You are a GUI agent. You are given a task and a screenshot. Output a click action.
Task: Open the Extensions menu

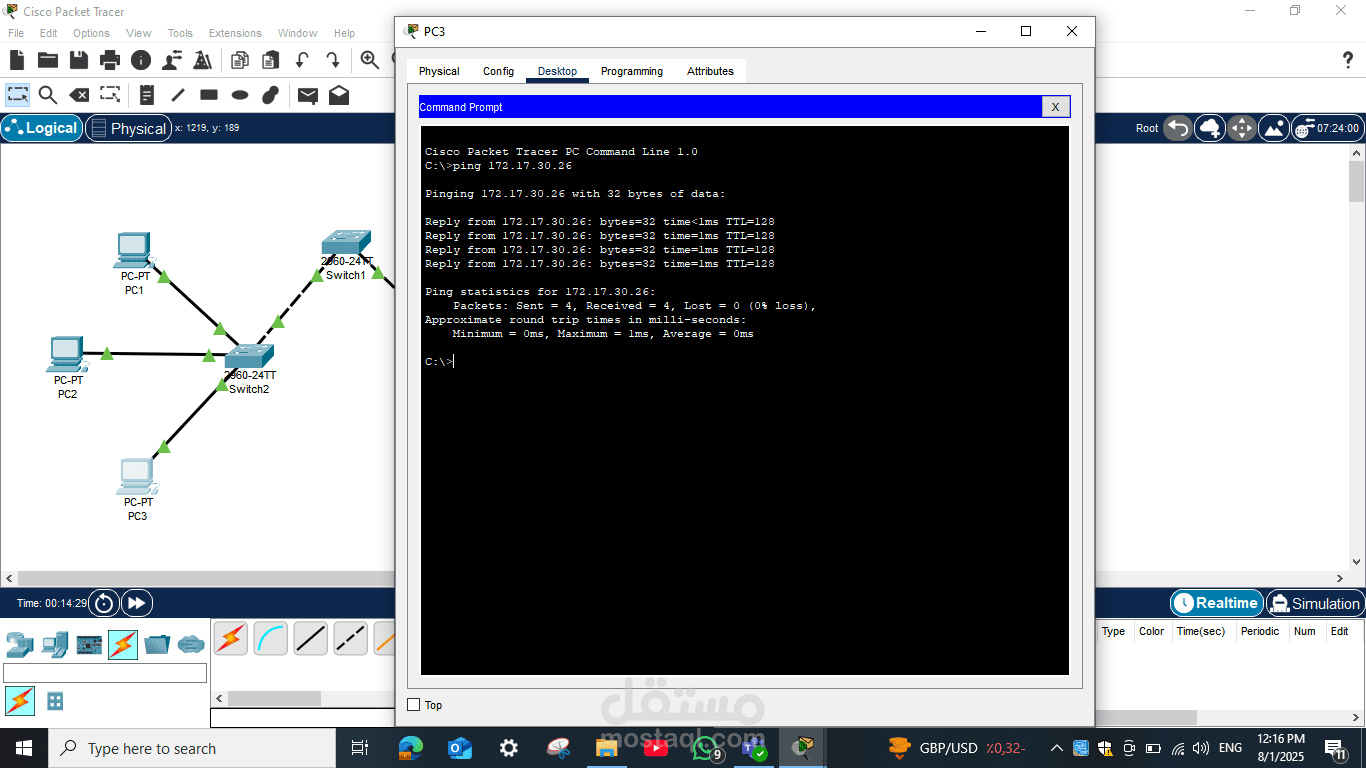click(x=235, y=33)
